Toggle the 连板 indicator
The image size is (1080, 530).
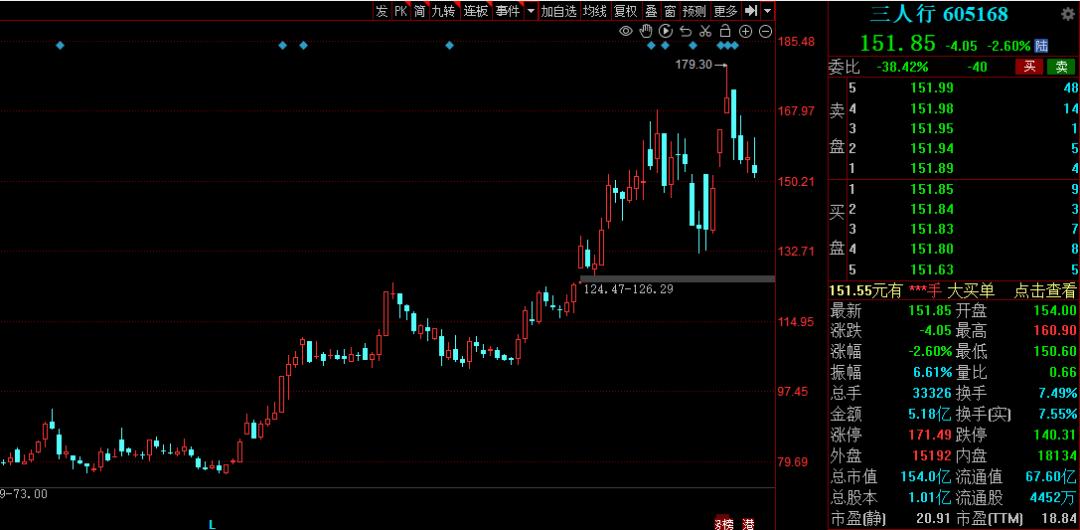click(x=476, y=11)
